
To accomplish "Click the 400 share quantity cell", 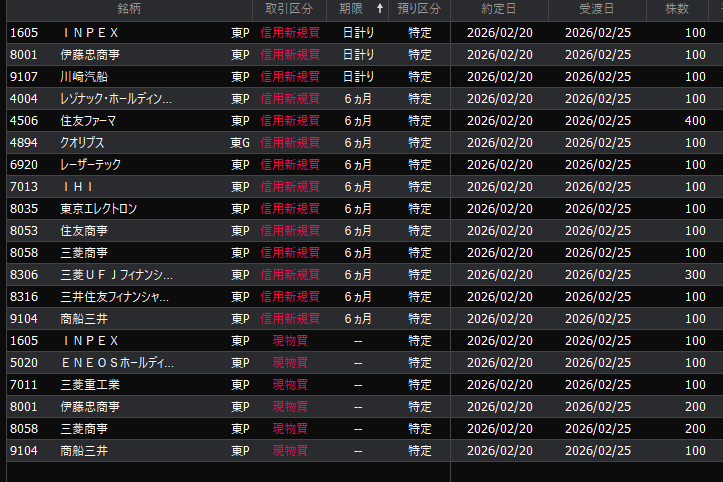I will pos(695,120).
